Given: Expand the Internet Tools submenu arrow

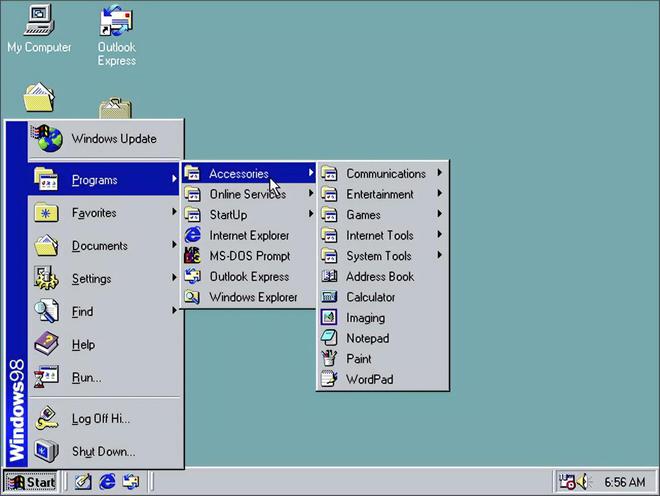Looking at the screenshot, I should (439, 234).
